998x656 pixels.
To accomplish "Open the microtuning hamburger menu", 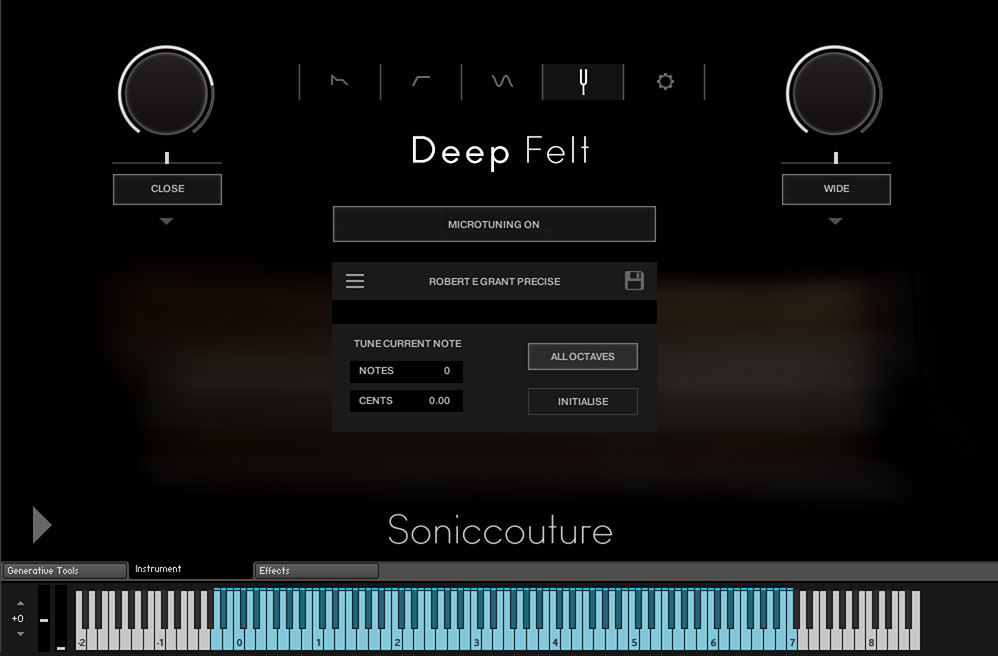I will point(355,281).
